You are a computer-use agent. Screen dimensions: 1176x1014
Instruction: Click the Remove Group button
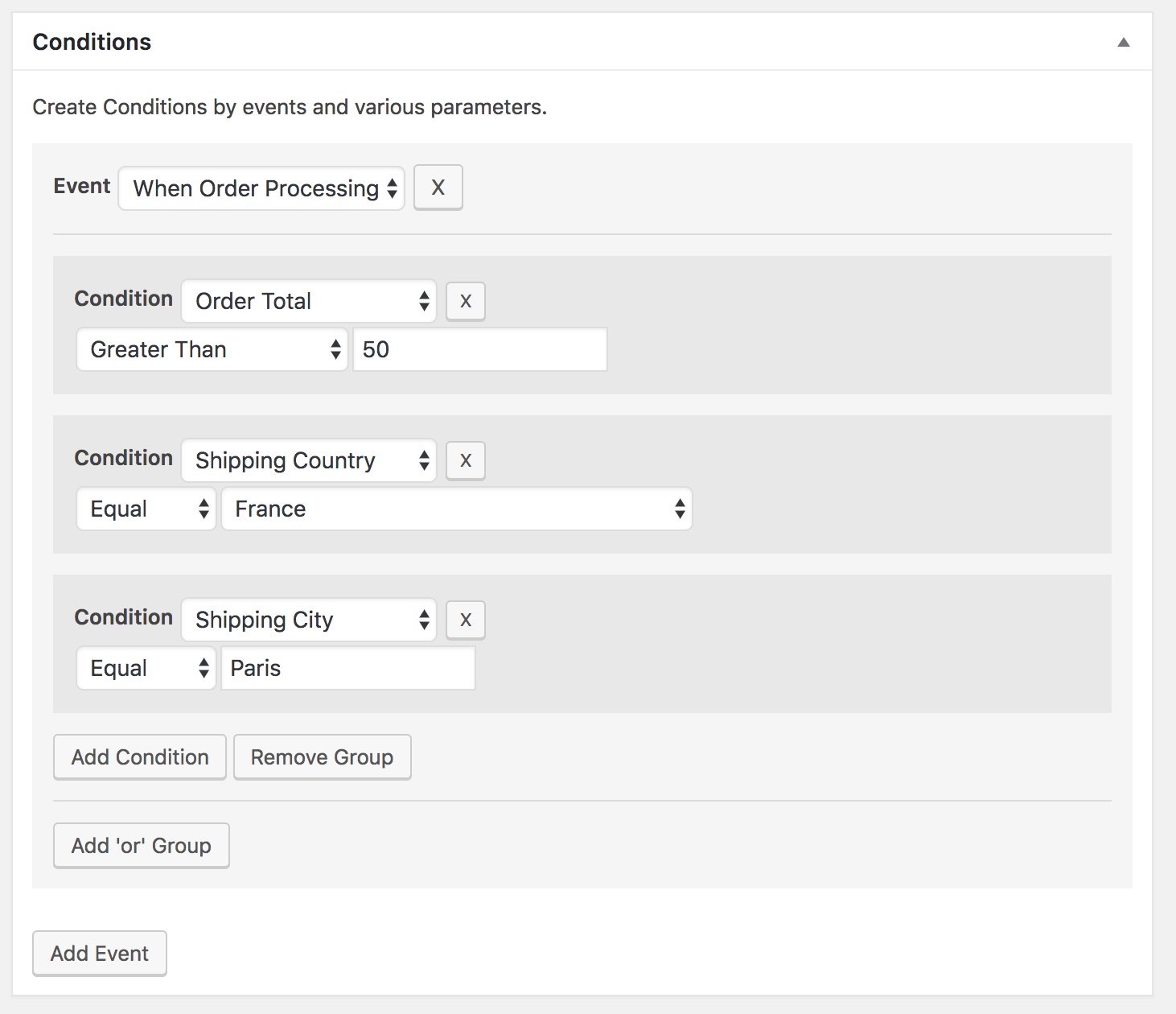(322, 757)
